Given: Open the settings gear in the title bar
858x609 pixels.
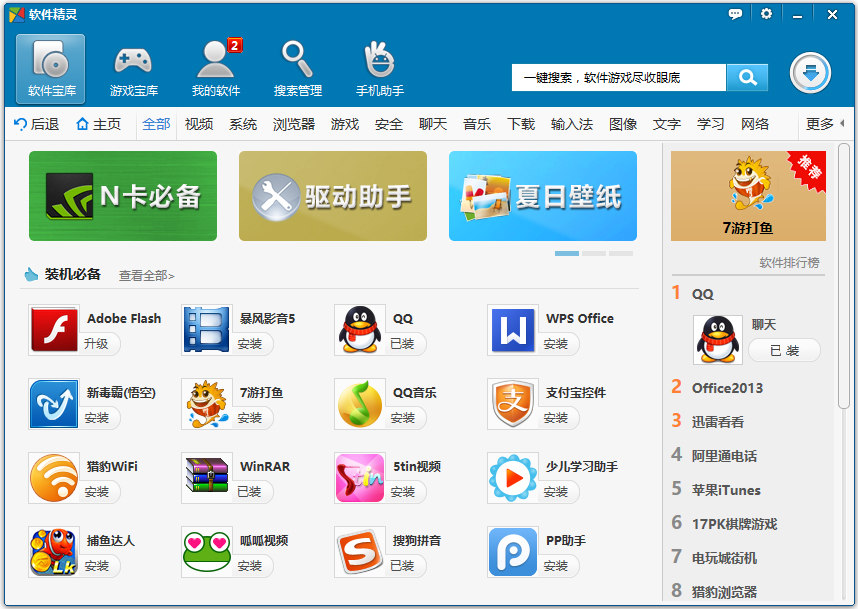Looking at the screenshot, I should (x=765, y=14).
